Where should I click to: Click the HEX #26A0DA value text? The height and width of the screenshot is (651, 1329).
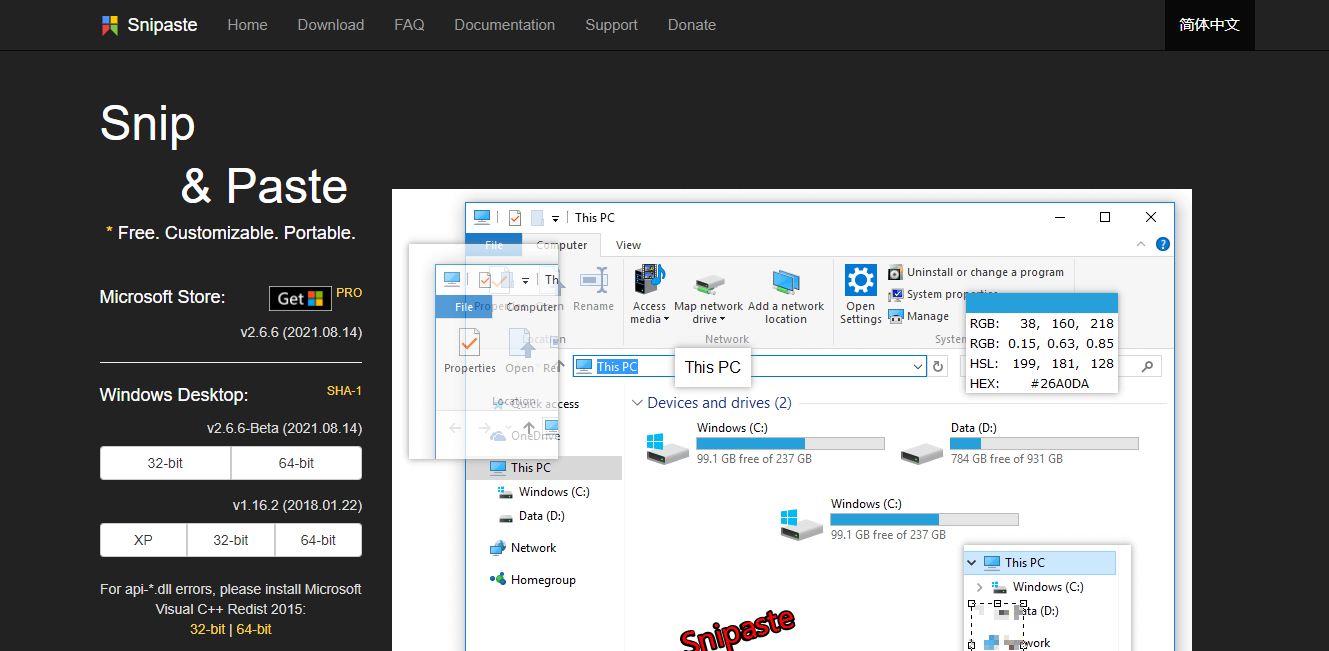(1059, 383)
